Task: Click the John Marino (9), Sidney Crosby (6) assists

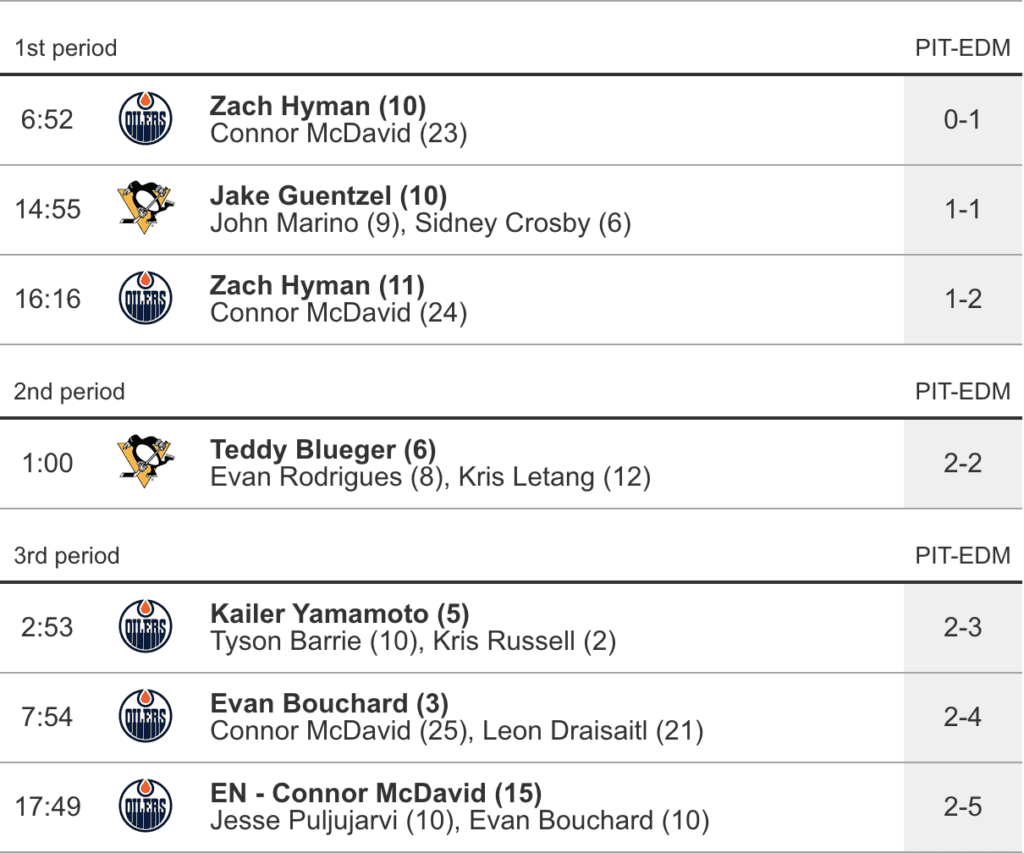Action: [x=420, y=223]
